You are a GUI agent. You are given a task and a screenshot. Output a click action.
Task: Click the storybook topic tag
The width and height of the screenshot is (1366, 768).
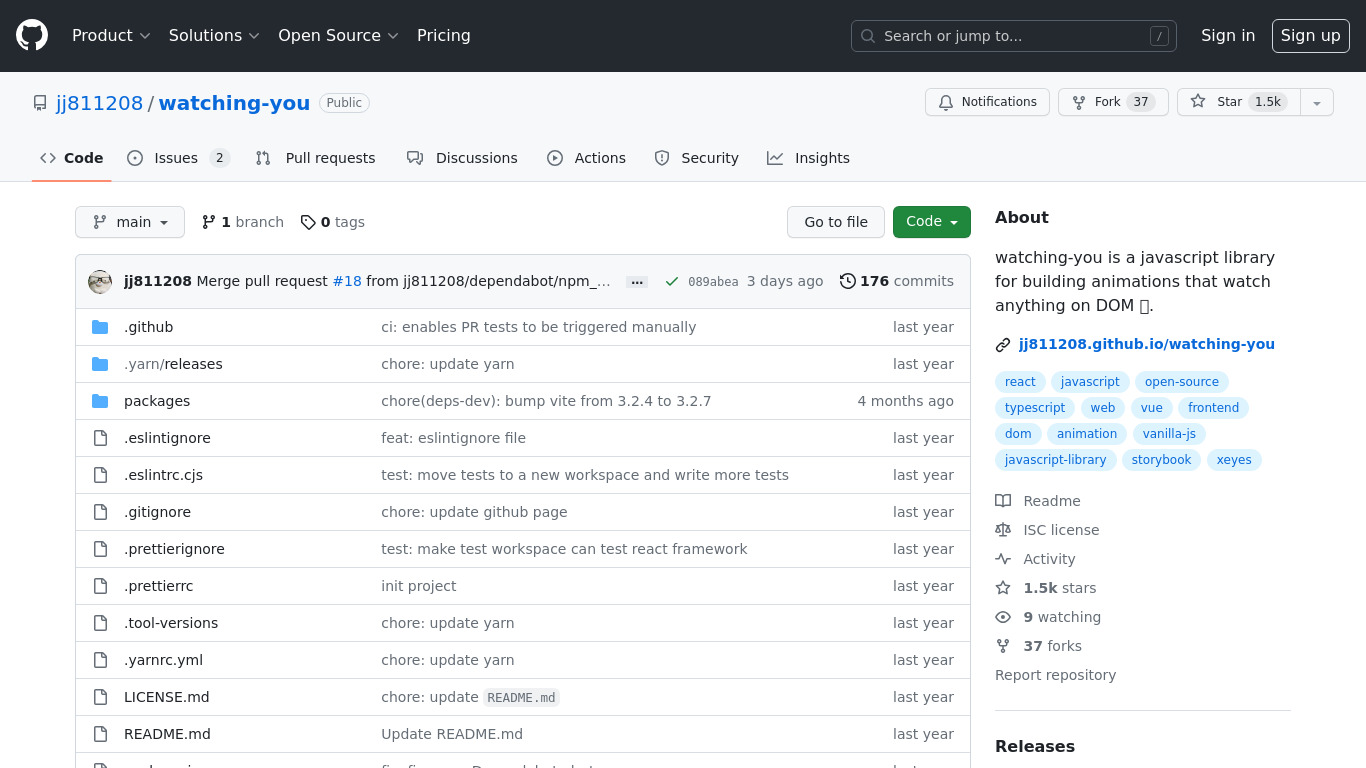(1162, 460)
